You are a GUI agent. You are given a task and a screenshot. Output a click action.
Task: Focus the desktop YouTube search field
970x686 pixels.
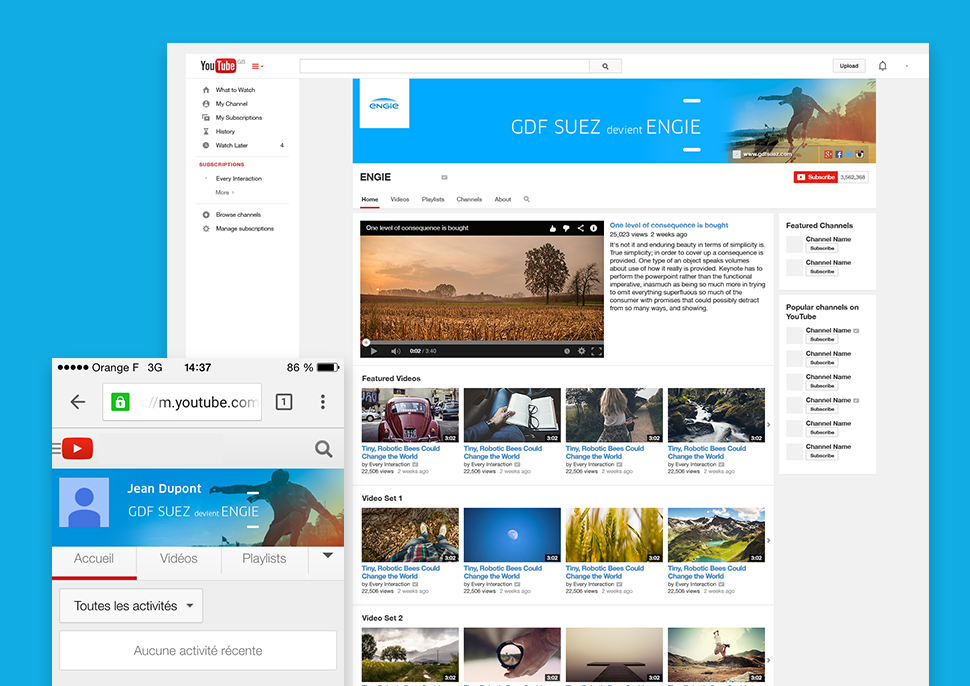pyautogui.click(x=444, y=66)
